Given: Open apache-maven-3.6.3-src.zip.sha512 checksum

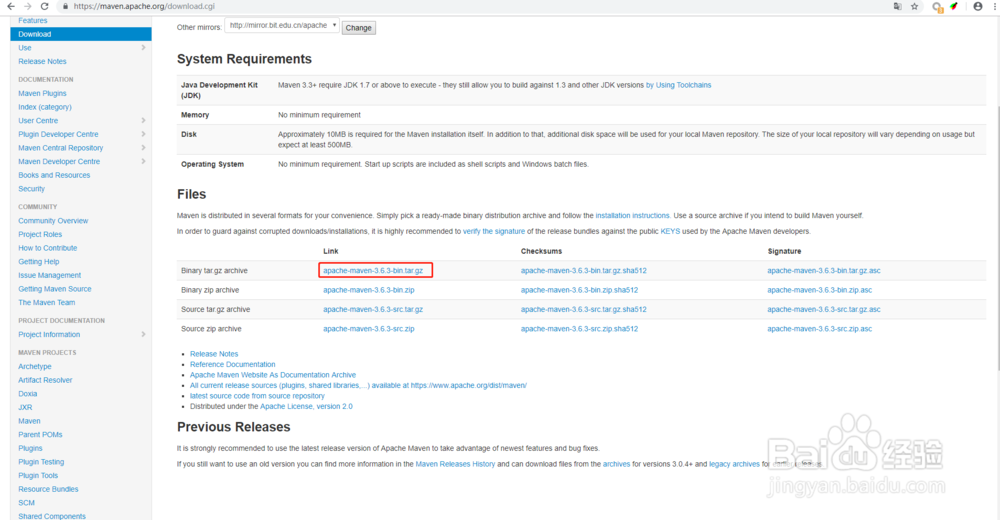Looking at the screenshot, I should click(x=579, y=329).
